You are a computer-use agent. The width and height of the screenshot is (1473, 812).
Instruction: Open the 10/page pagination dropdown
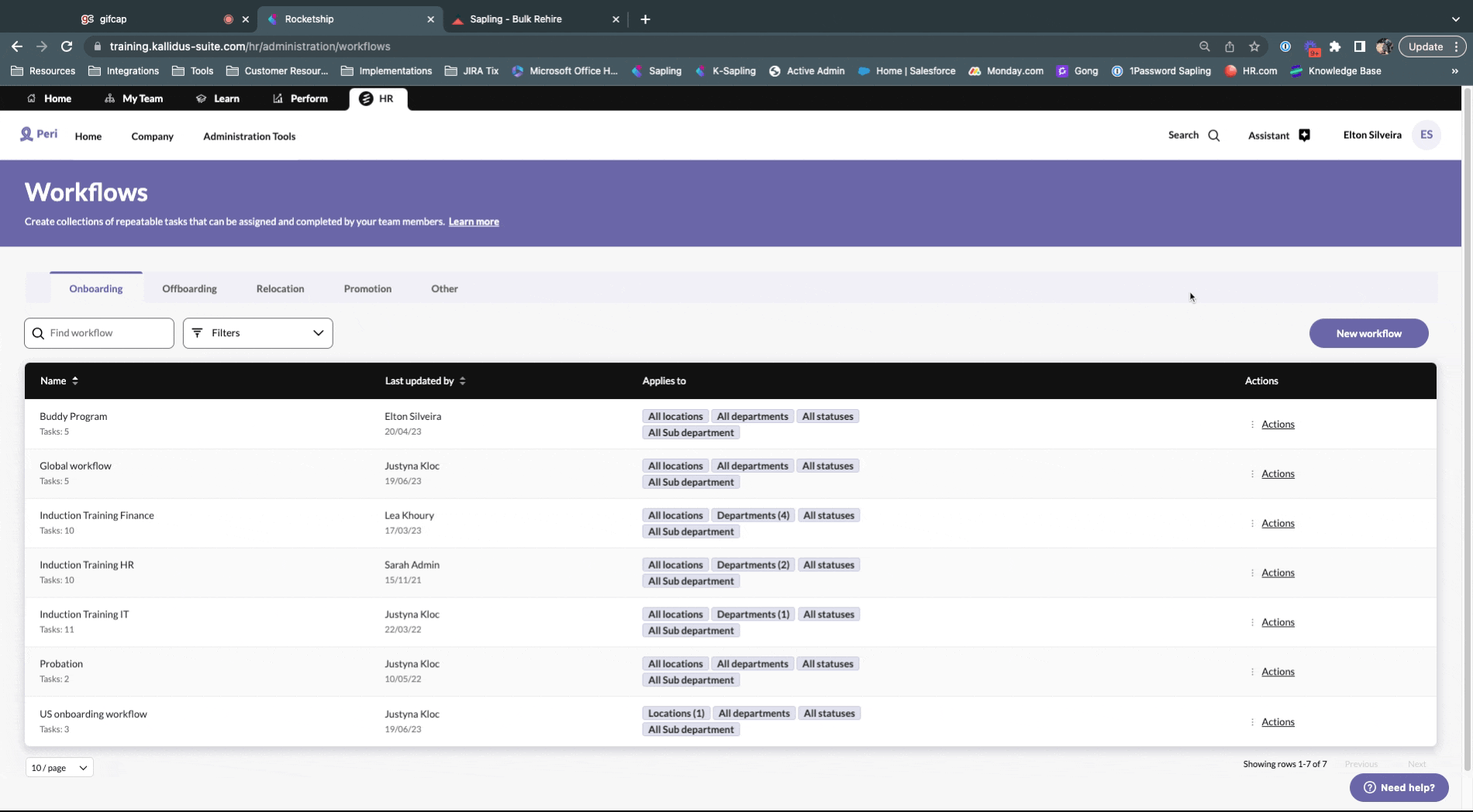pyautogui.click(x=58, y=767)
